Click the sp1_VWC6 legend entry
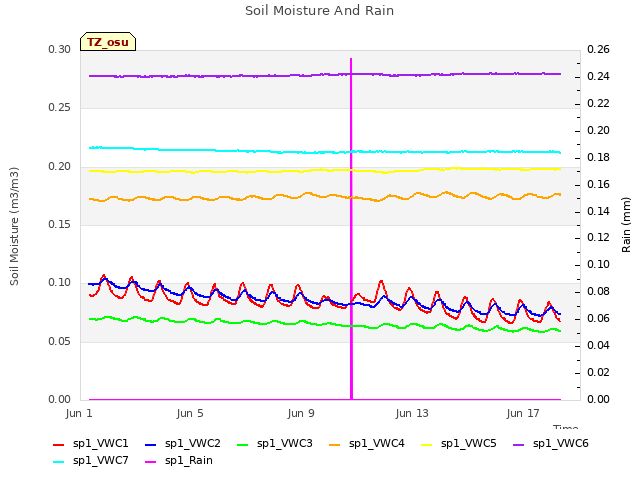The image size is (640, 480). coord(551,444)
